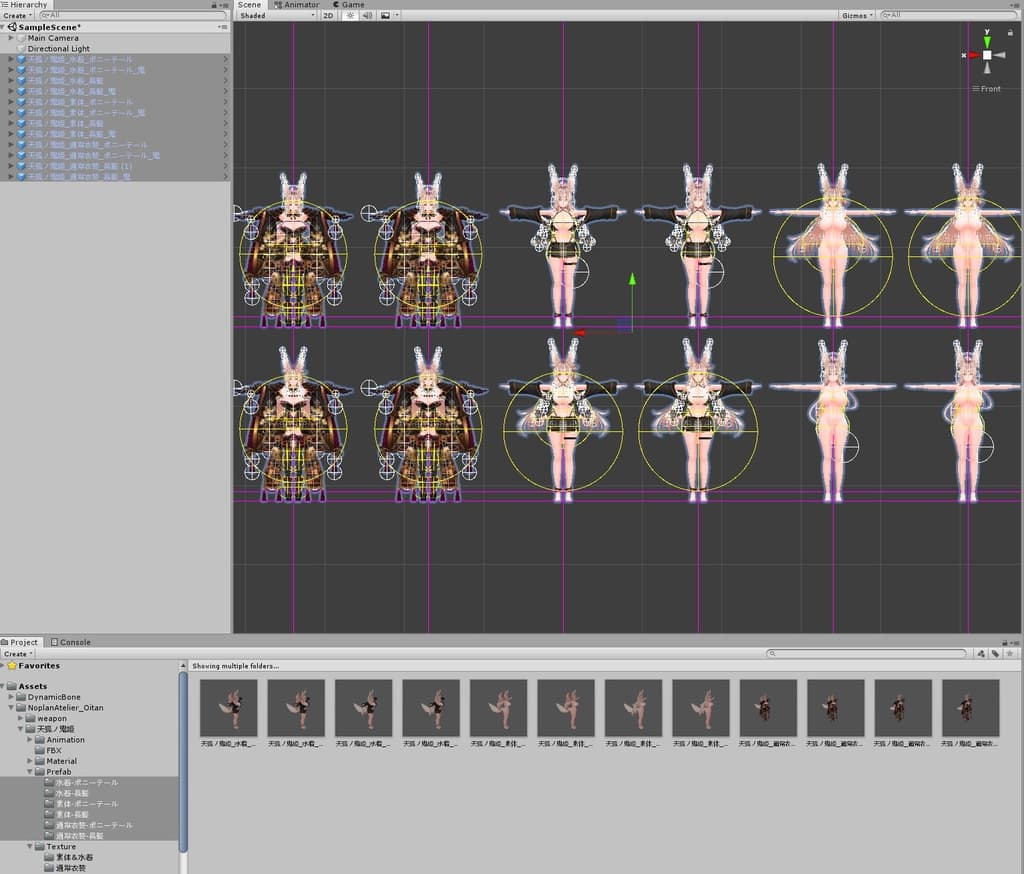
Task: Toggle scene audio speaker icon
Action: (367, 16)
